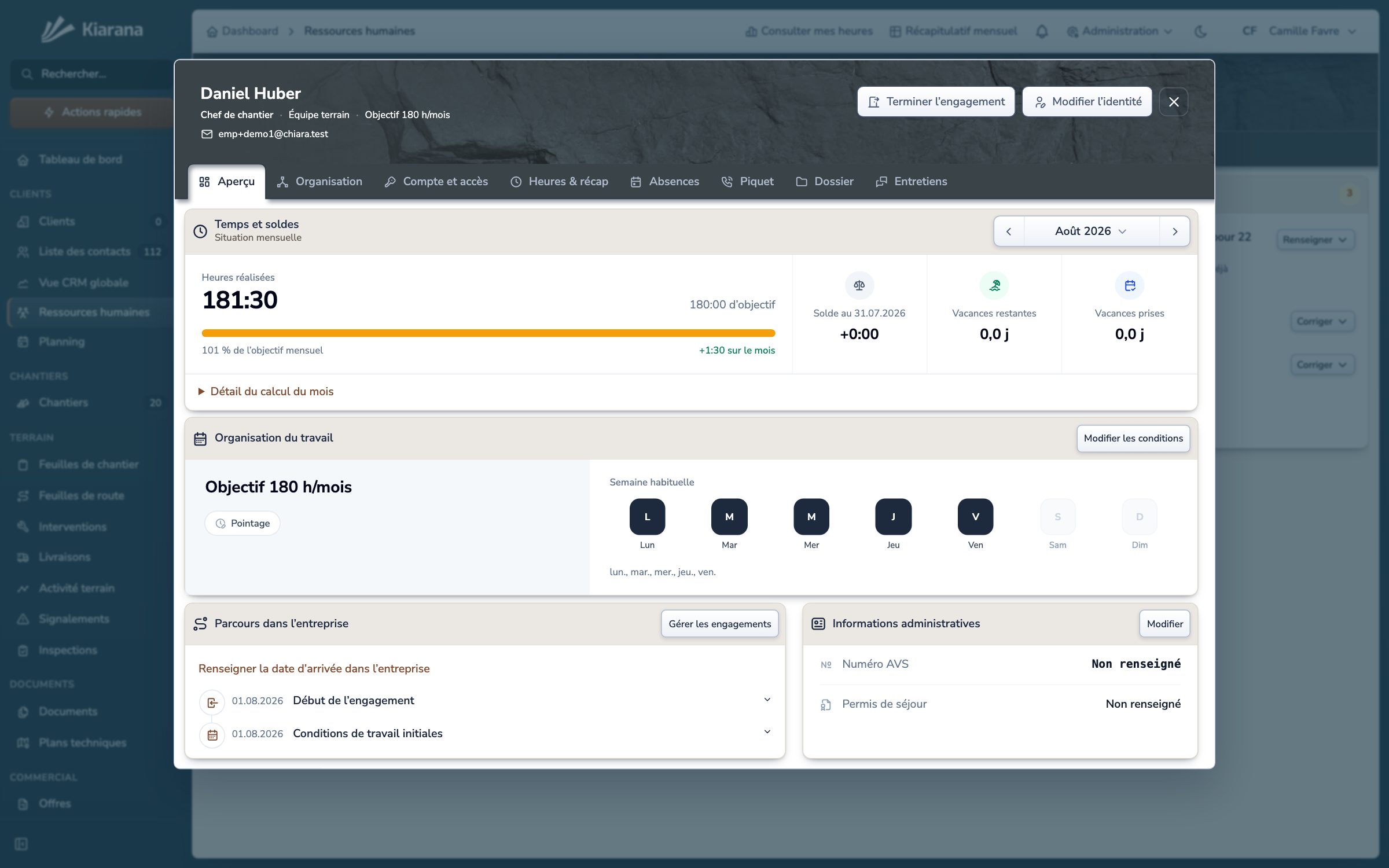This screenshot has width=1389, height=868.
Task: Expand the Début de l'engagement row chevron
Action: point(767,700)
